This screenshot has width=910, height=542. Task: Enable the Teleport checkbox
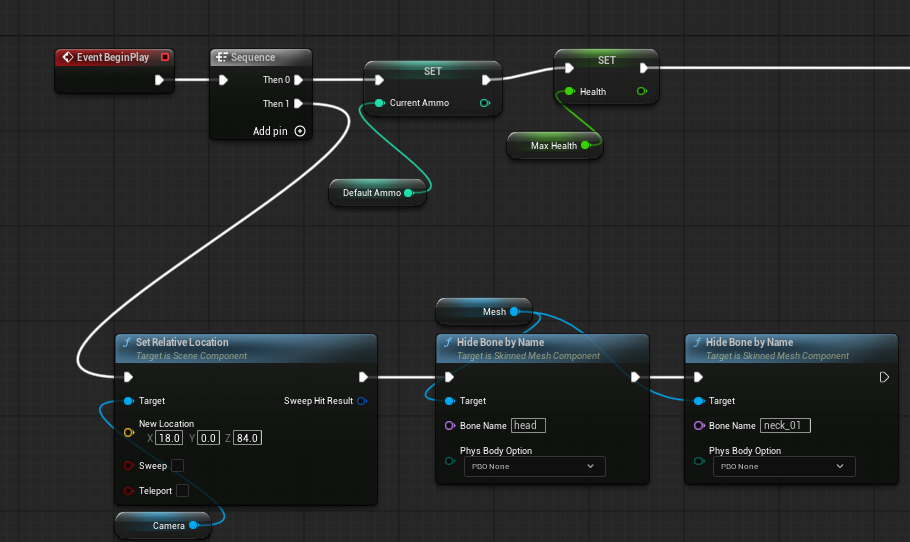pos(182,490)
